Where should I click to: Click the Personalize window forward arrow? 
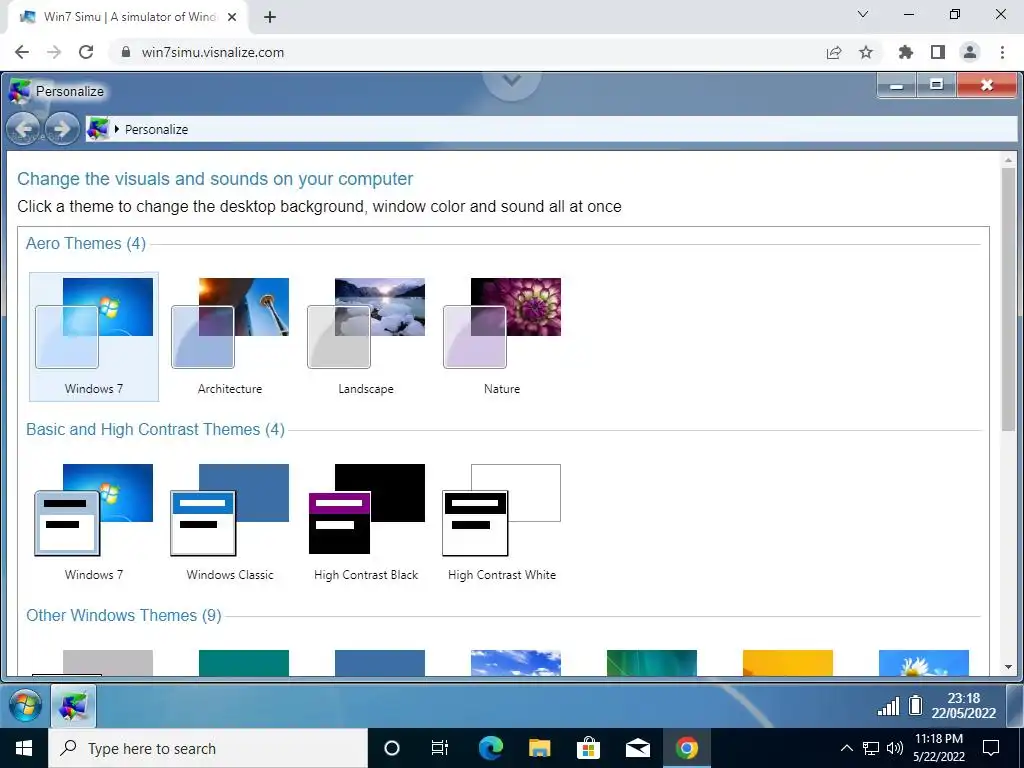62,129
